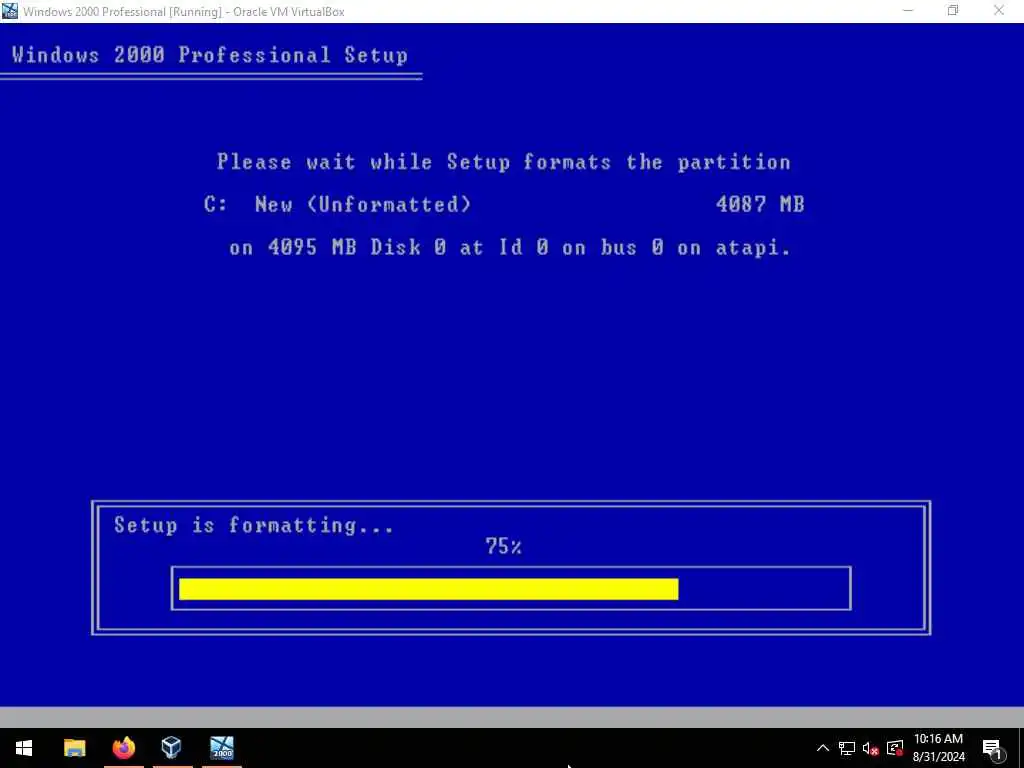Image resolution: width=1024 pixels, height=768 pixels.
Task: Click the 75% progress percentage text
Action: (503, 547)
